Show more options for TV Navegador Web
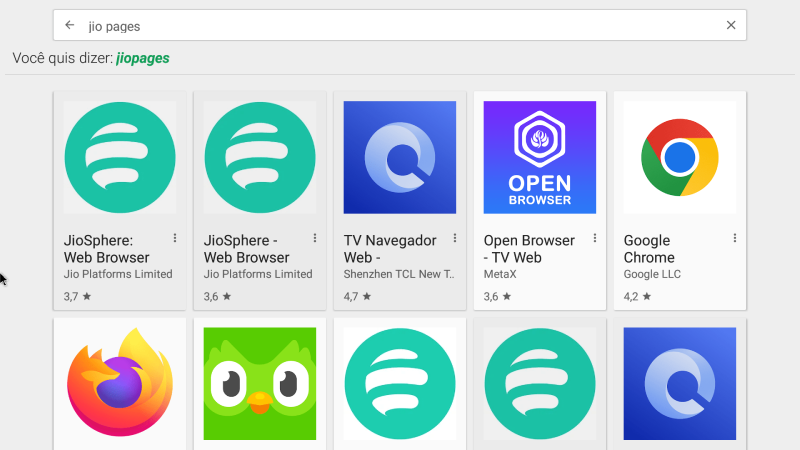The image size is (800, 450). click(455, 238)
